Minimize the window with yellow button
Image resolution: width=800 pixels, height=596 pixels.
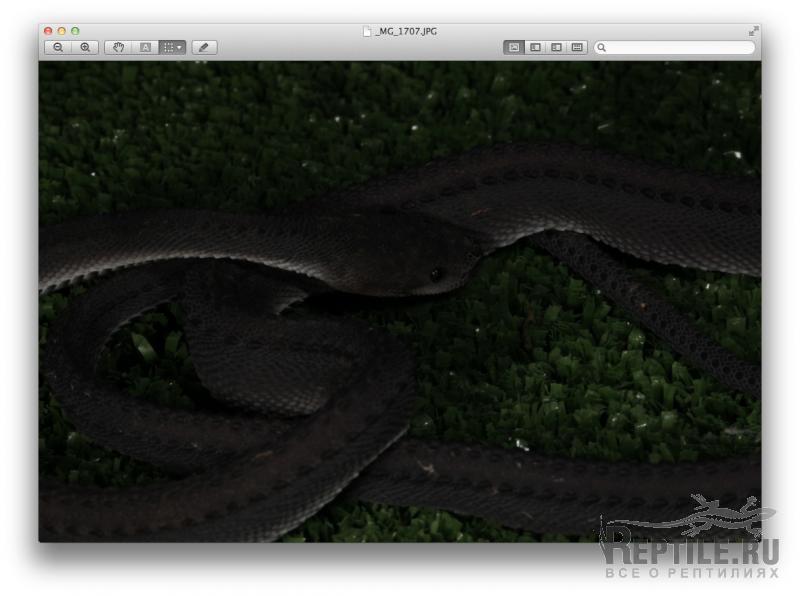point(61,32)
